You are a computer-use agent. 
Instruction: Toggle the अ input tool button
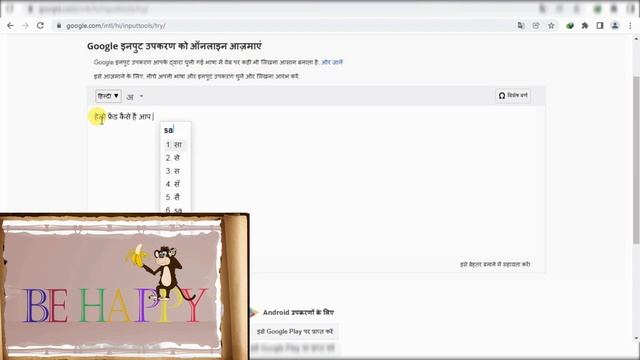pos(130,97)
